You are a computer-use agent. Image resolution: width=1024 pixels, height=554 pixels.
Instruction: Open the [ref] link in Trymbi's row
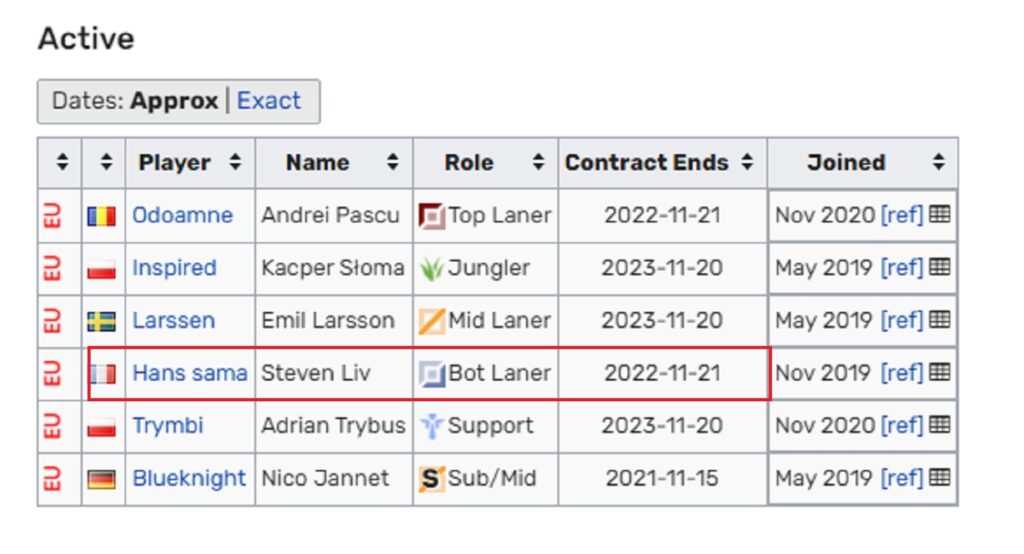pos(902,426)
